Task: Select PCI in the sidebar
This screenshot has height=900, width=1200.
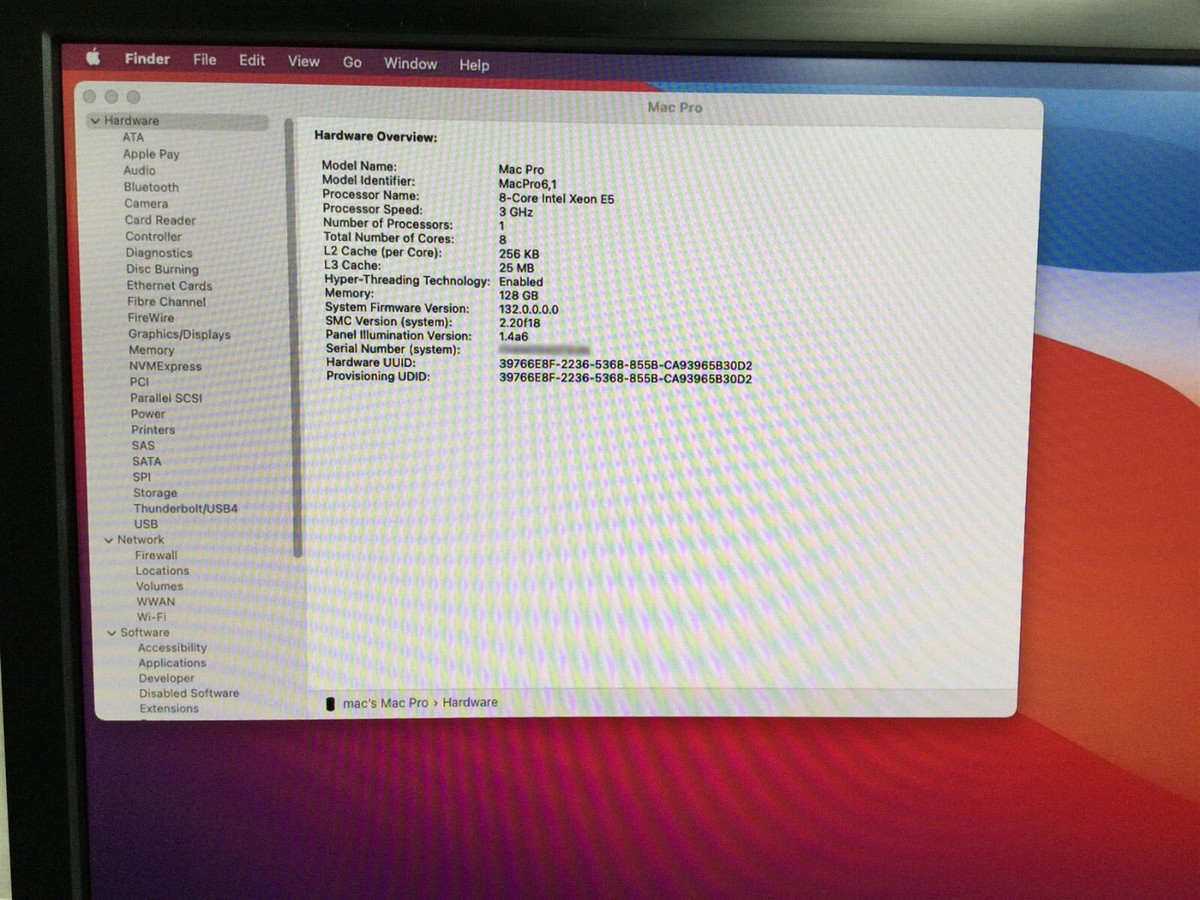Action: tap(139, 382)
